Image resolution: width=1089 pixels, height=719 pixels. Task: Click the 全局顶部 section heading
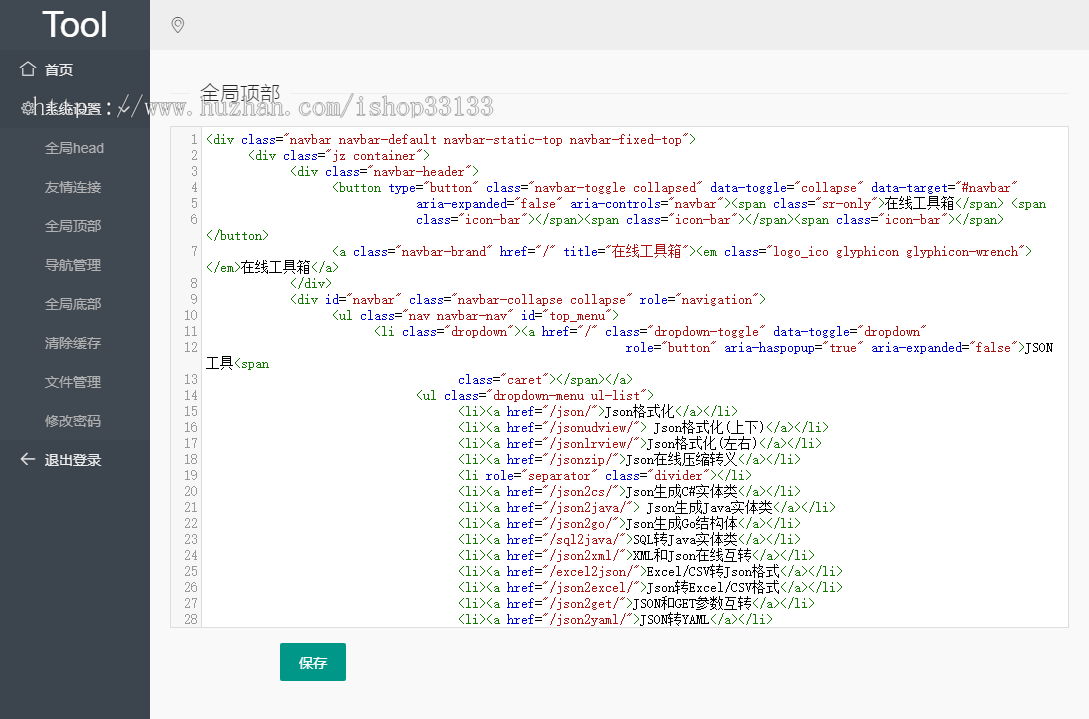tap(240, 92)
